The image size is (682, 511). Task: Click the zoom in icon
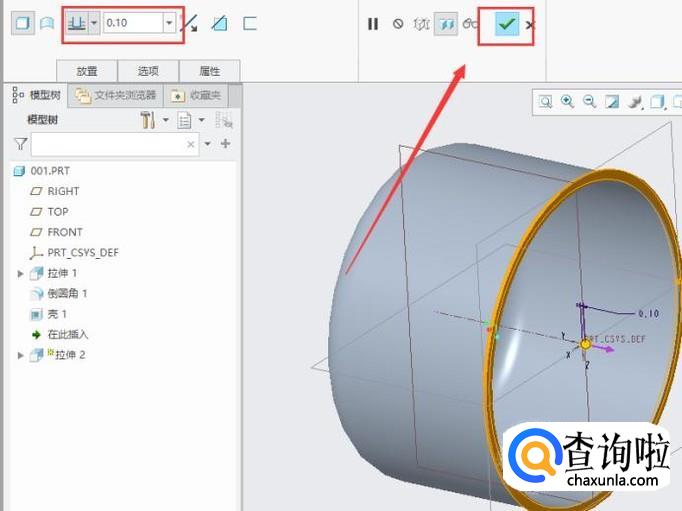[567, 102]
